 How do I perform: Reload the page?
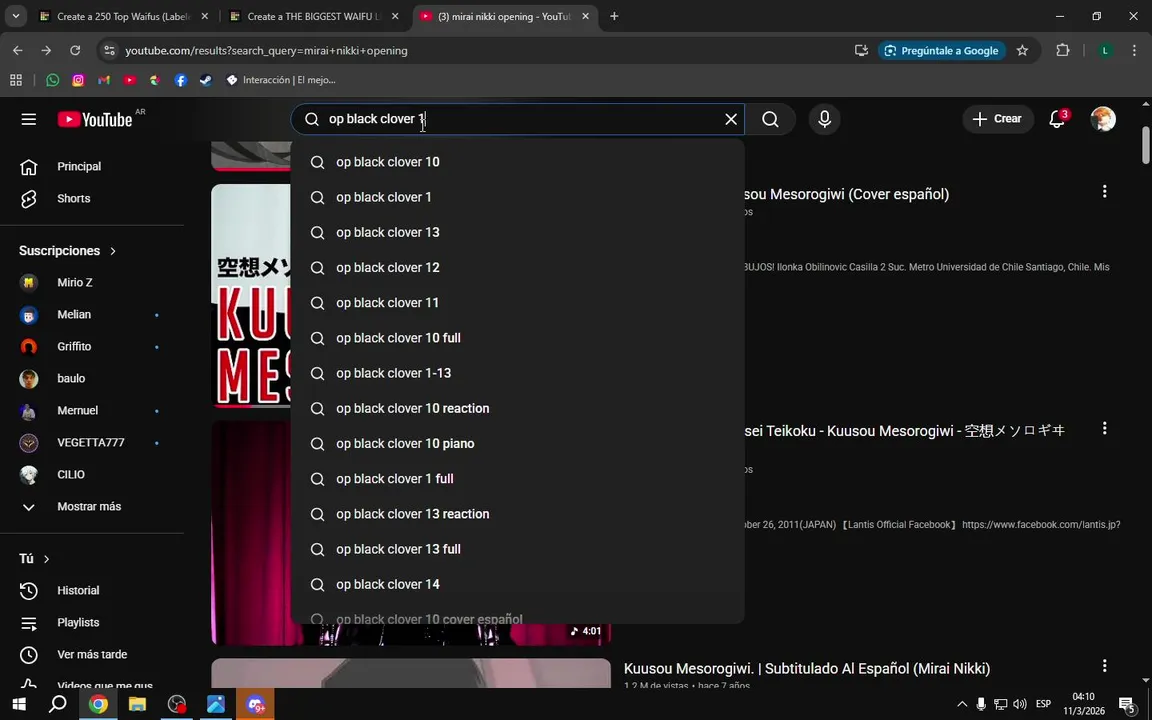tap(75, 51)
